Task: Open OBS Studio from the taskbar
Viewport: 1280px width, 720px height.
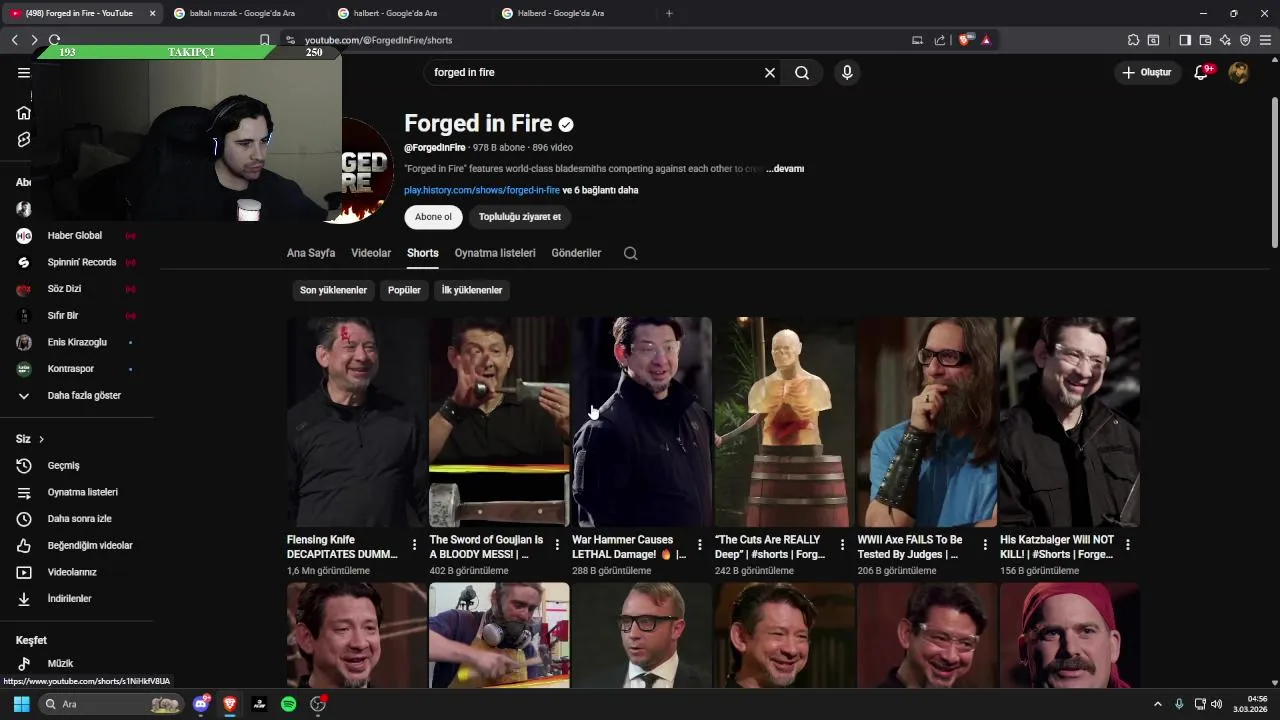Action: (318, 704)
